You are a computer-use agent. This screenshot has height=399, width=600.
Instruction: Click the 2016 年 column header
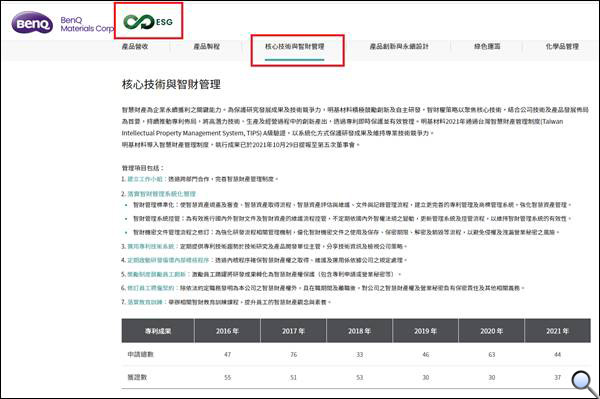click(227, 331)
